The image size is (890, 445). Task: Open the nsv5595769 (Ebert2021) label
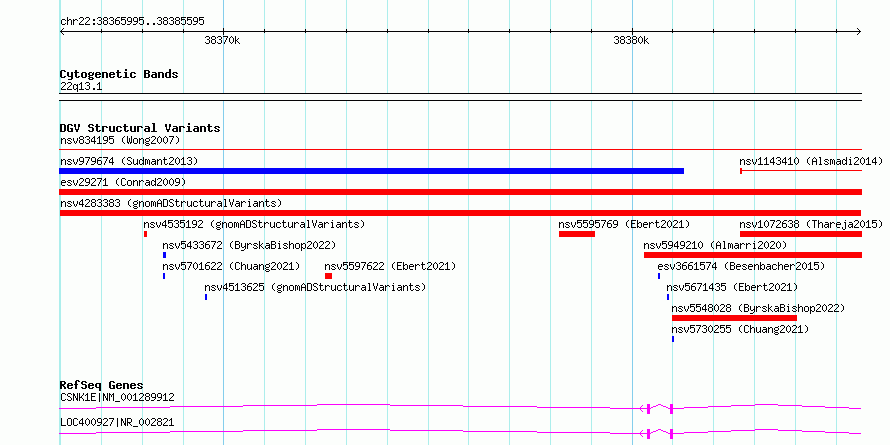click(x=624, y=224)
